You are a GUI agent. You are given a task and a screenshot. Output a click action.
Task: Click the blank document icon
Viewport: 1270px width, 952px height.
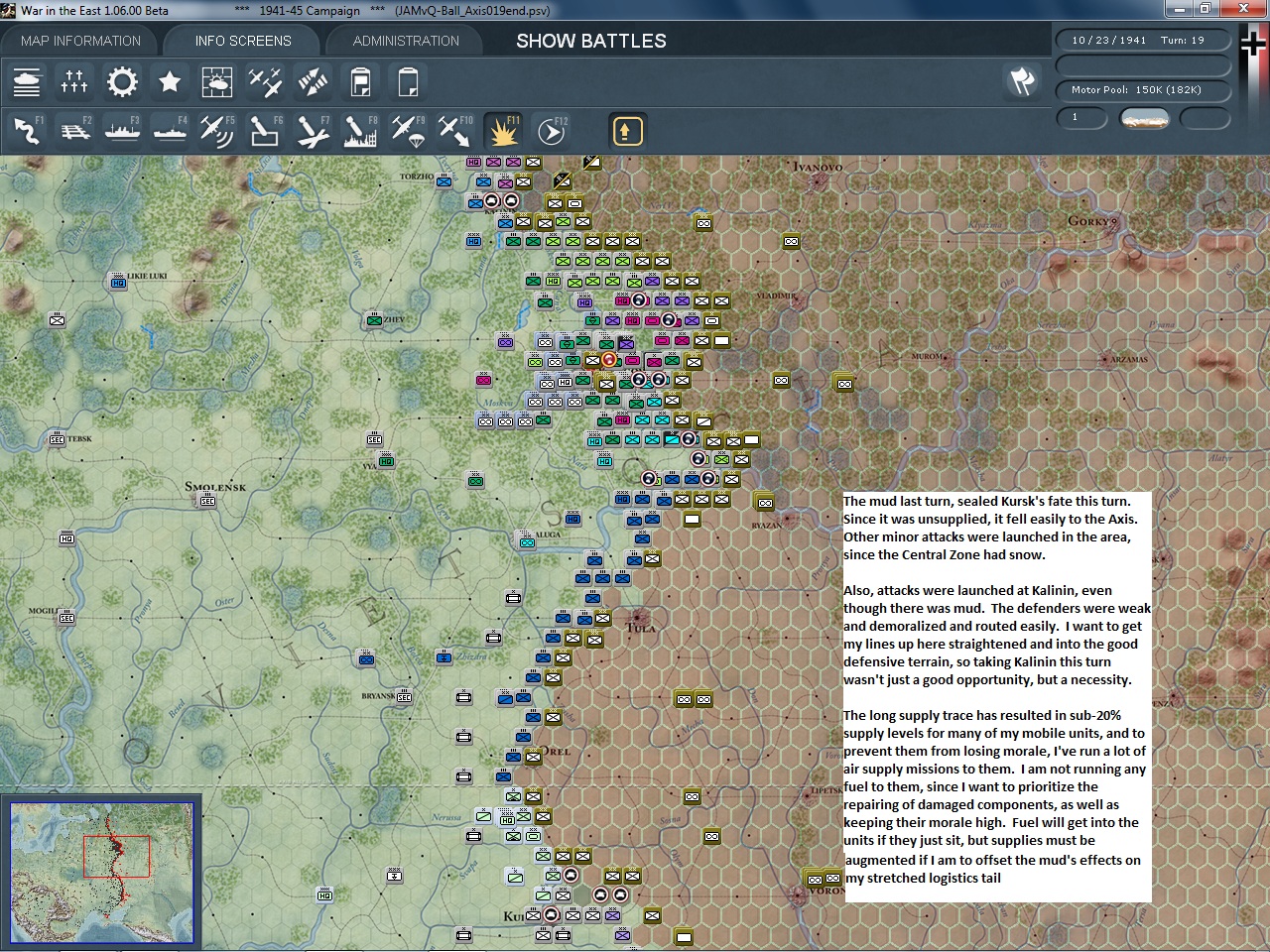[408, 81]
